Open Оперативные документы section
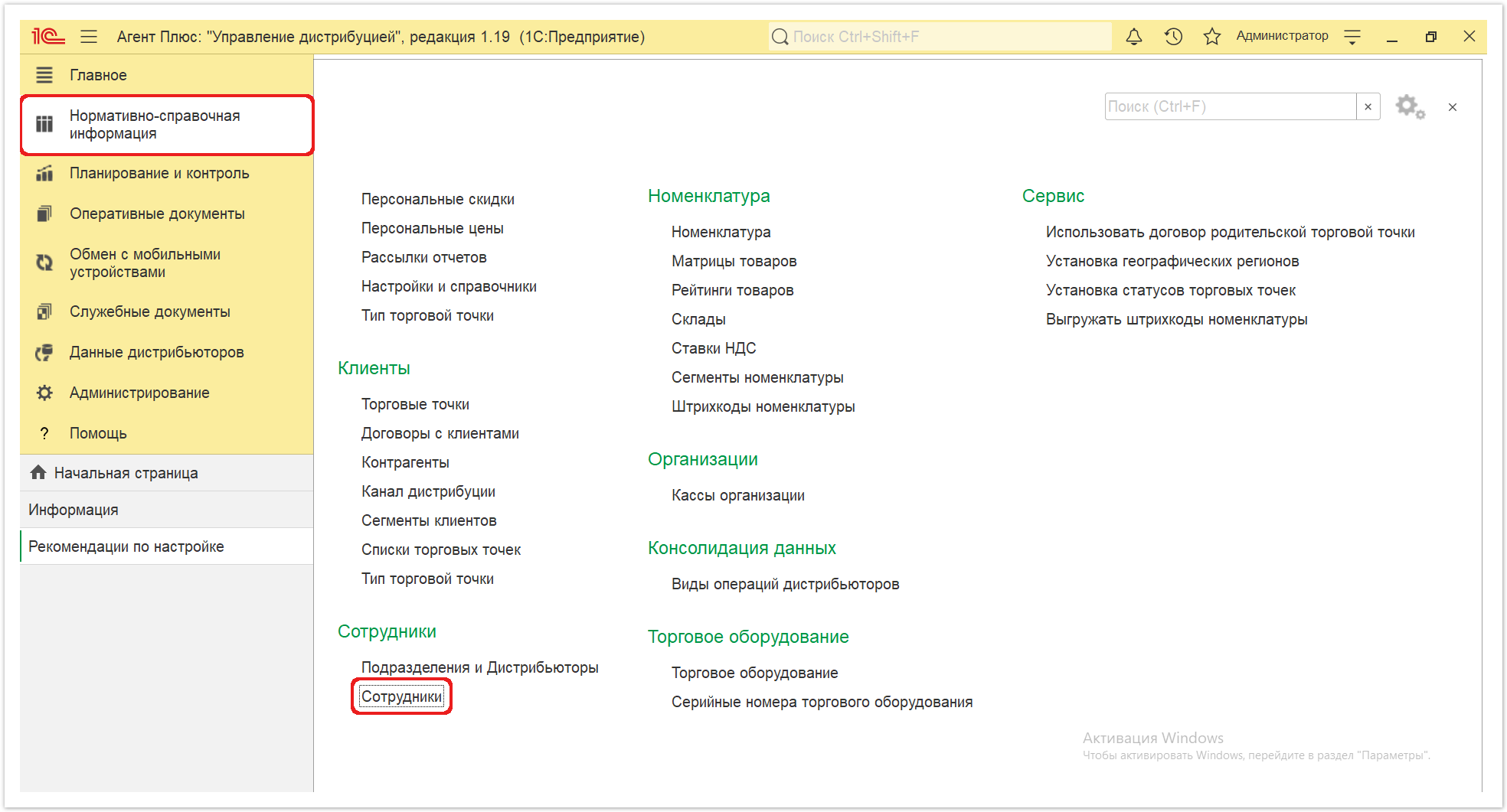Viewport: 1507px width, 812px height. pos(167,214)
